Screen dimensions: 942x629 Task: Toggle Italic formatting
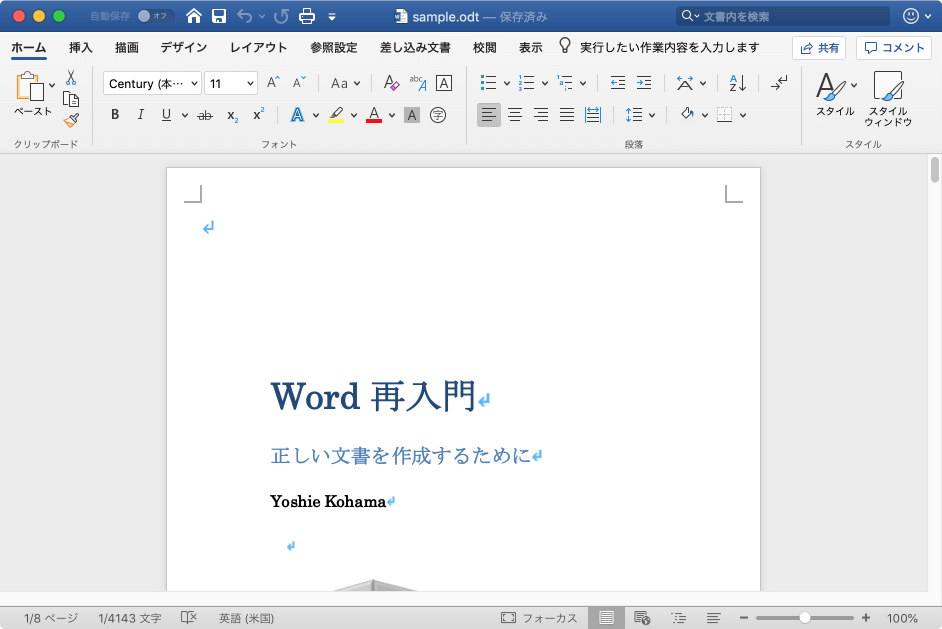(140, 115)
